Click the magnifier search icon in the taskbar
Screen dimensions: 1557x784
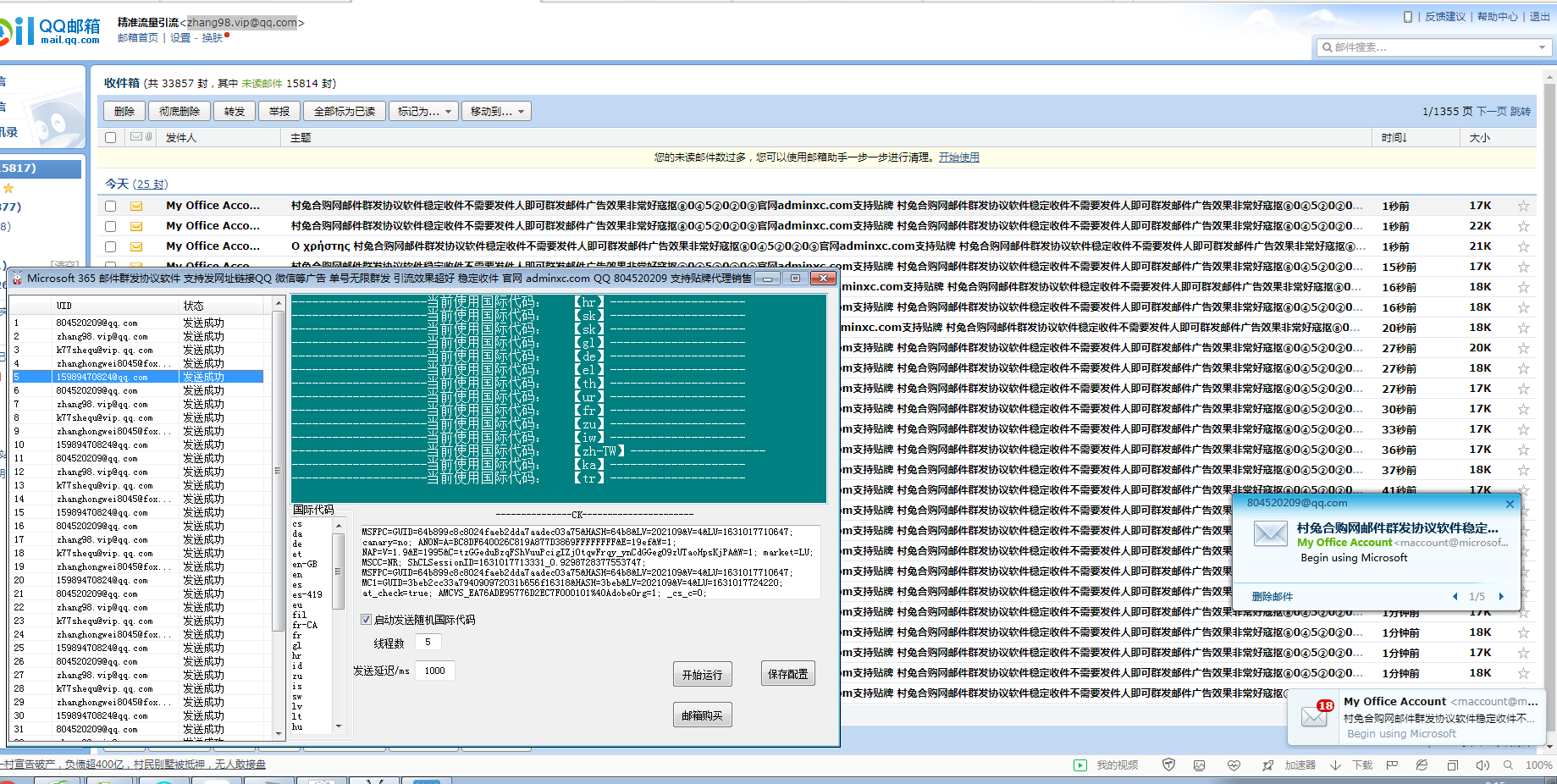pos(1508,765)
